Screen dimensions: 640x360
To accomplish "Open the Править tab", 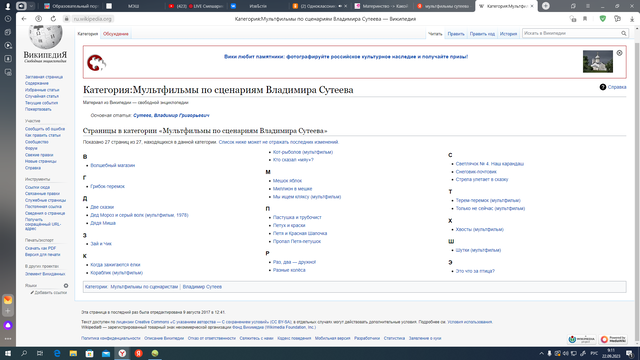I will [456, 34].
